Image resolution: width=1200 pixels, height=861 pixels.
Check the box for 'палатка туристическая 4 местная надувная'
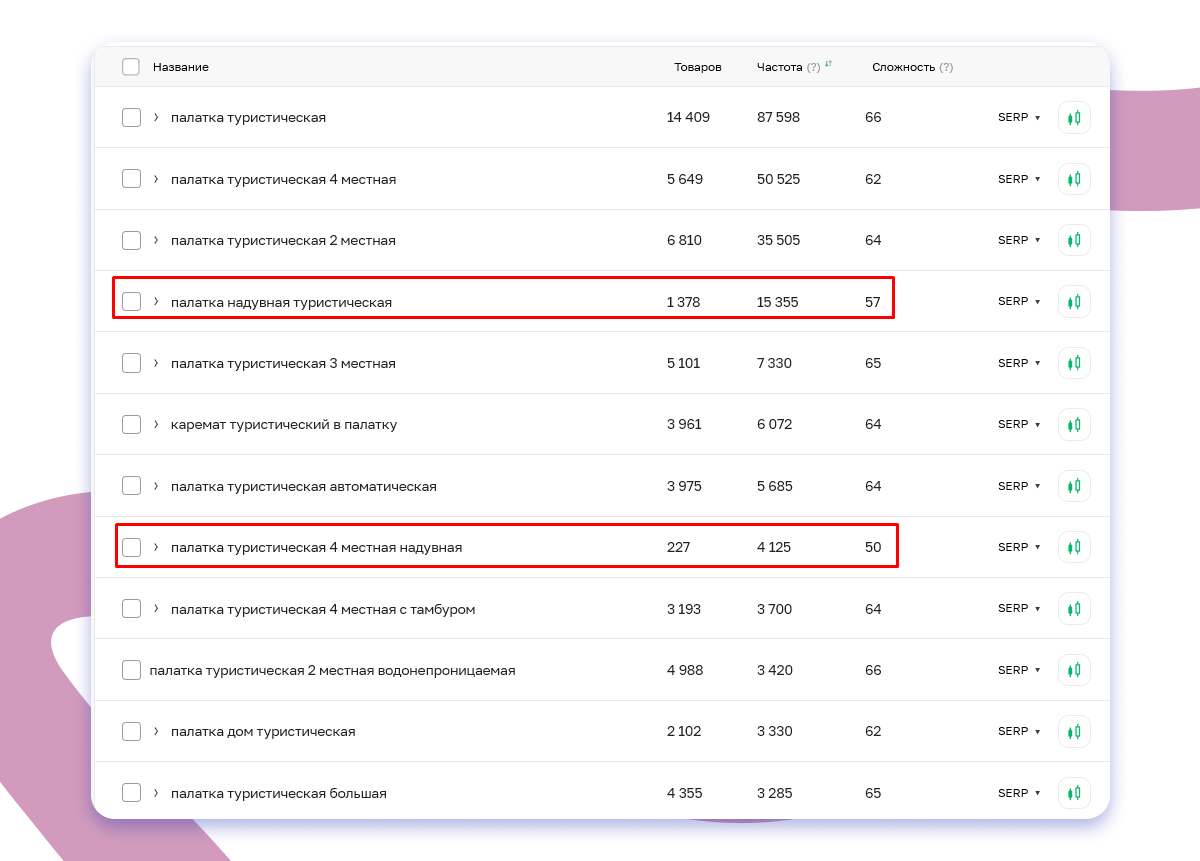(x=131, y=547)
